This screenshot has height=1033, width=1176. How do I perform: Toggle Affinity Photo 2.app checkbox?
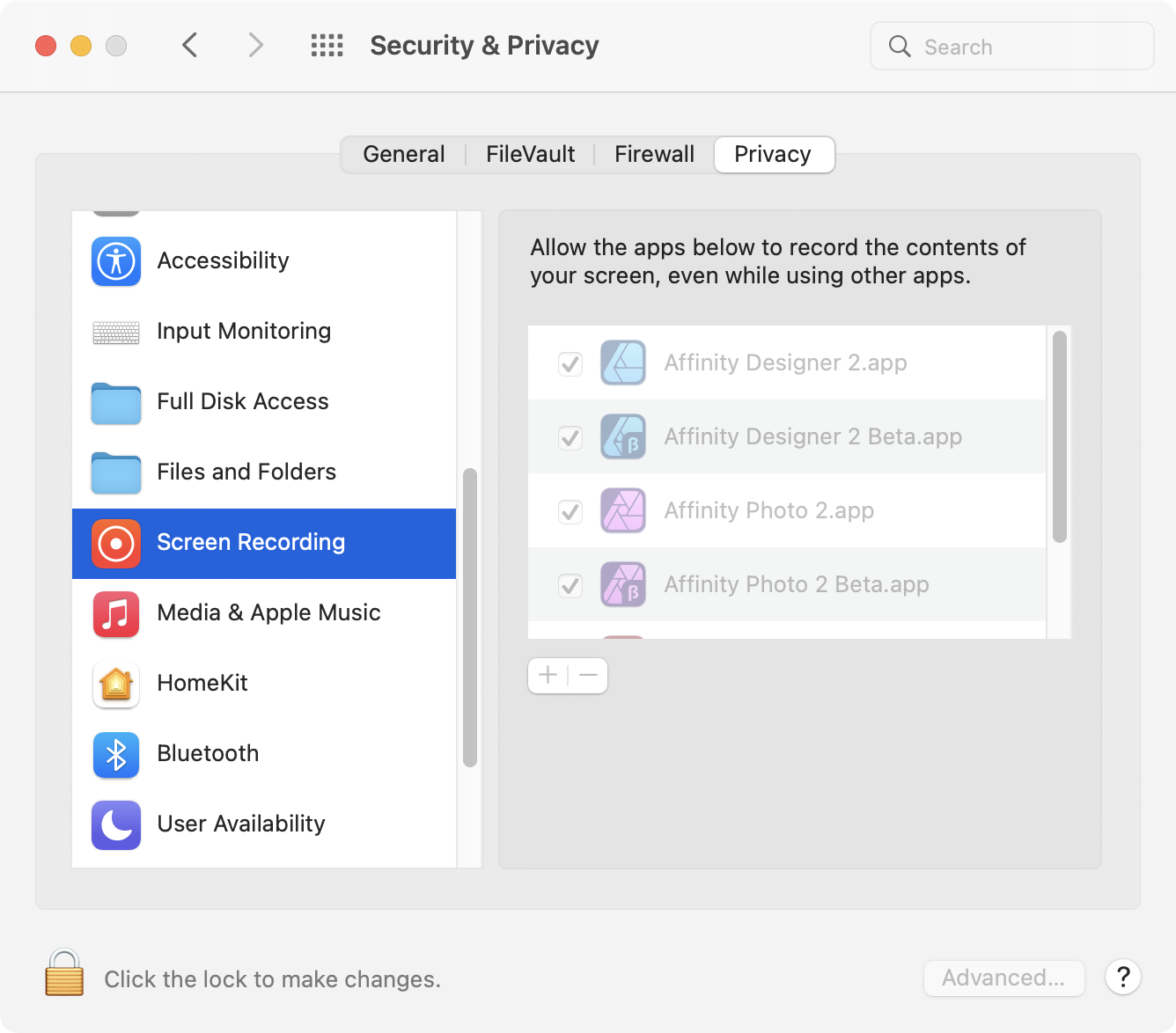(570, 511)
